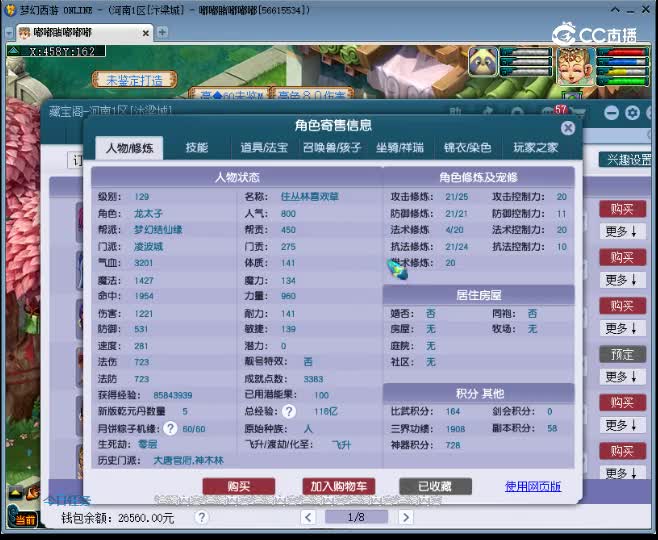Expand 更多 under the topmost listing 购买

pos(622,231)
